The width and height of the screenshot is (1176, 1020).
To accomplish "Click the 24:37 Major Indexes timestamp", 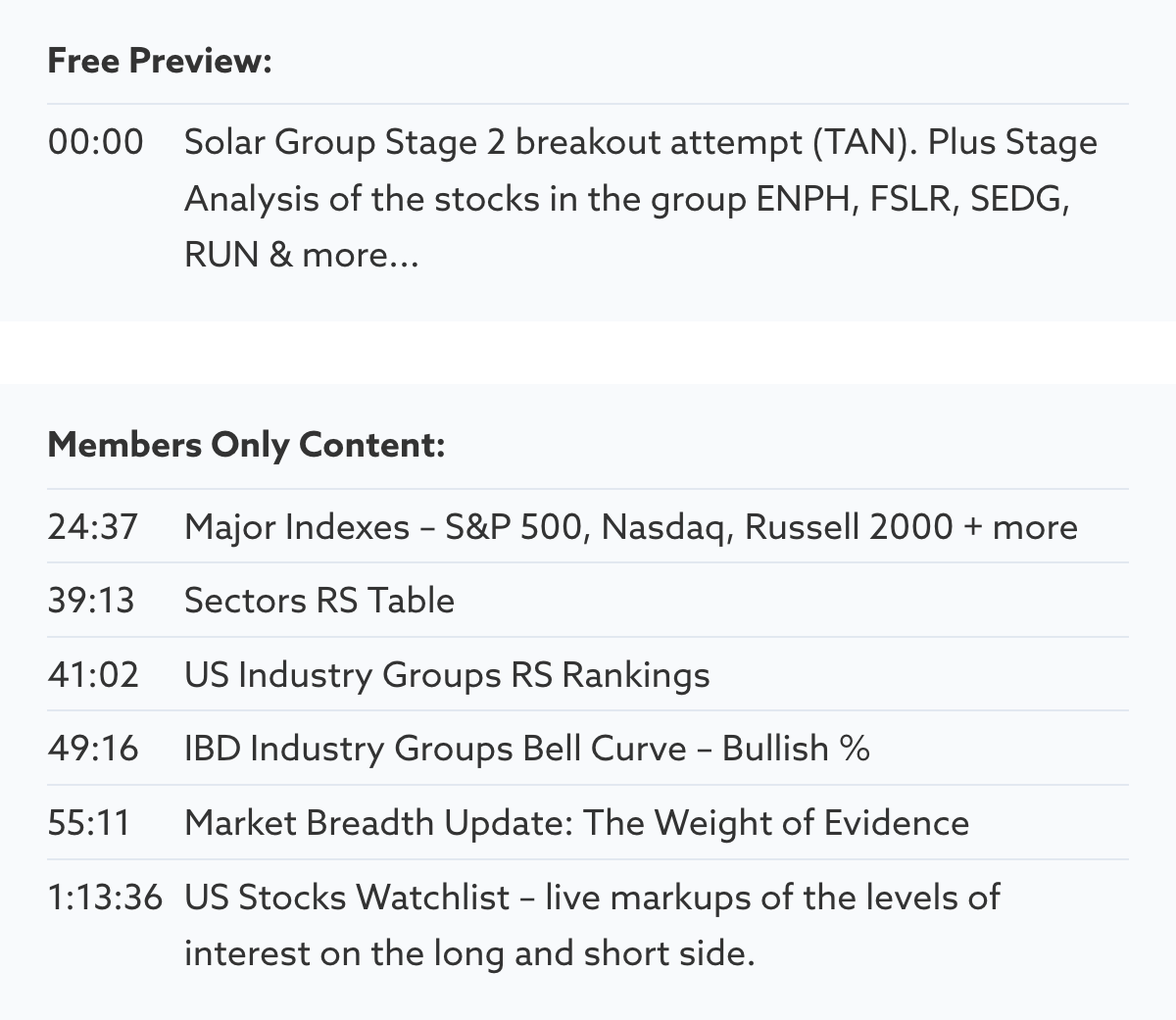I will click(x=93, y=527).
